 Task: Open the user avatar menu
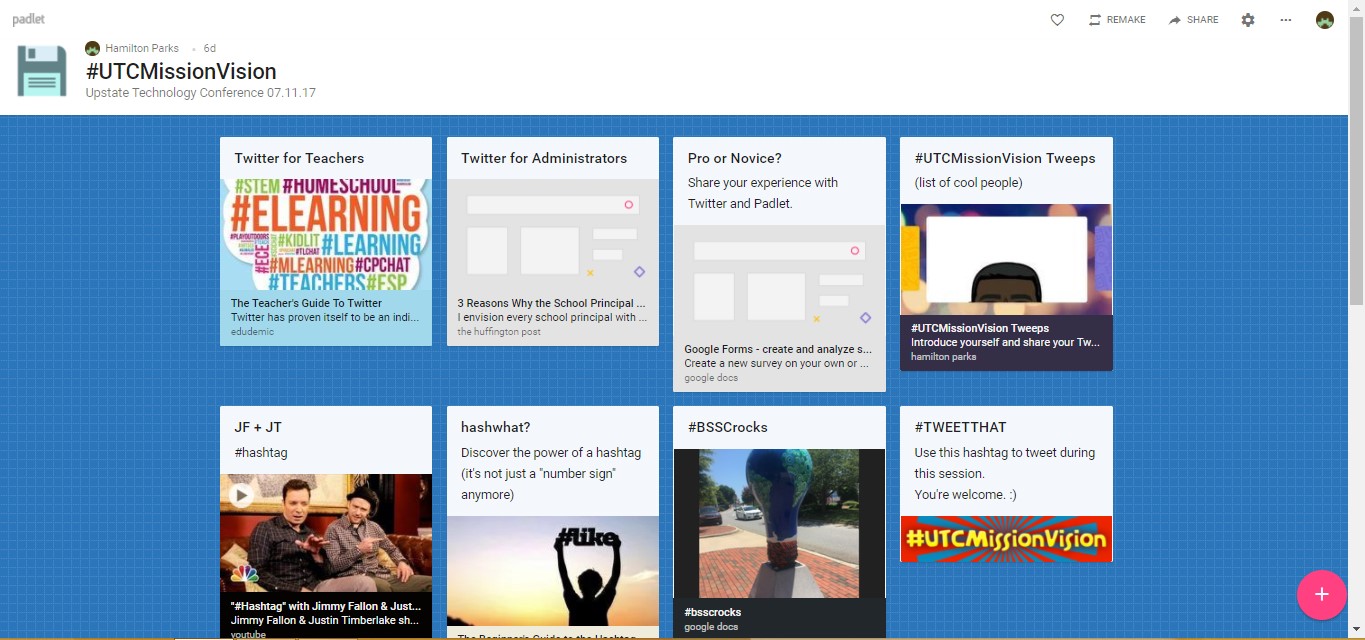click(x=1325, y=20)
